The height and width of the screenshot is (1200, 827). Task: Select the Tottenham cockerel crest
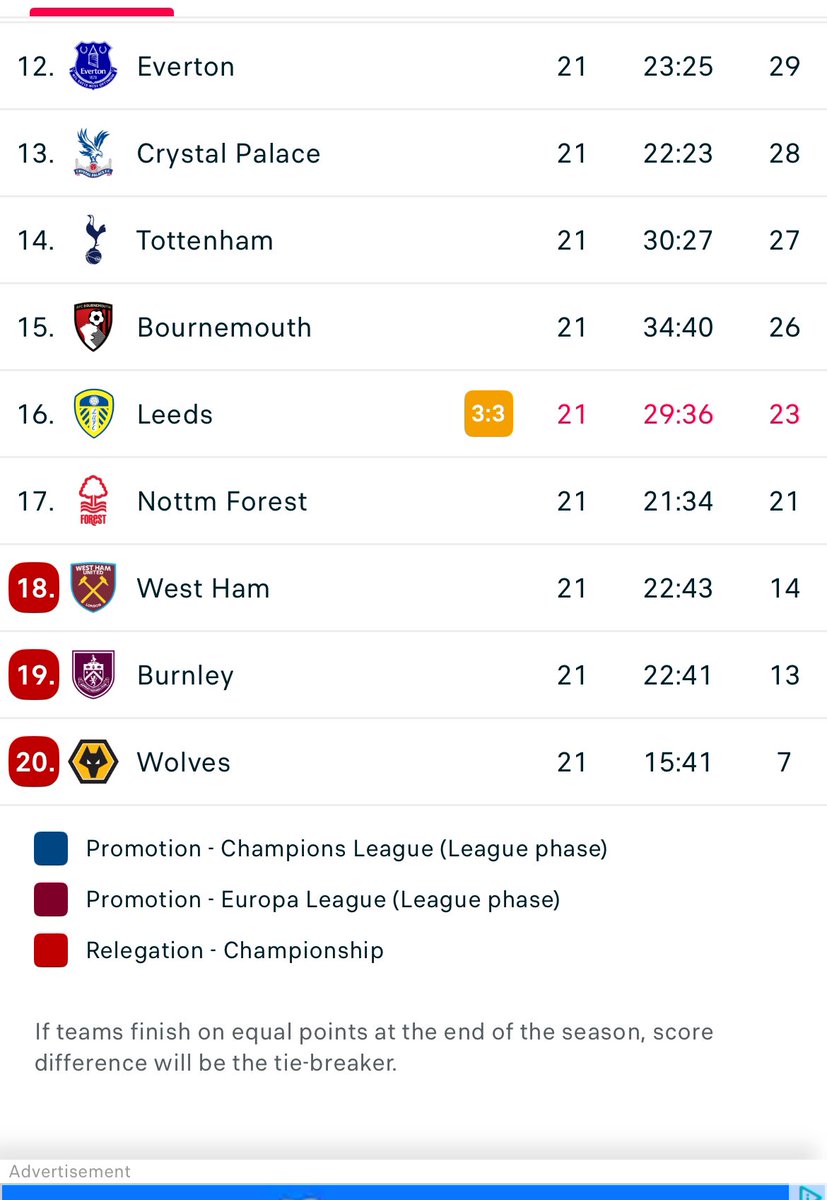(94, 240)
